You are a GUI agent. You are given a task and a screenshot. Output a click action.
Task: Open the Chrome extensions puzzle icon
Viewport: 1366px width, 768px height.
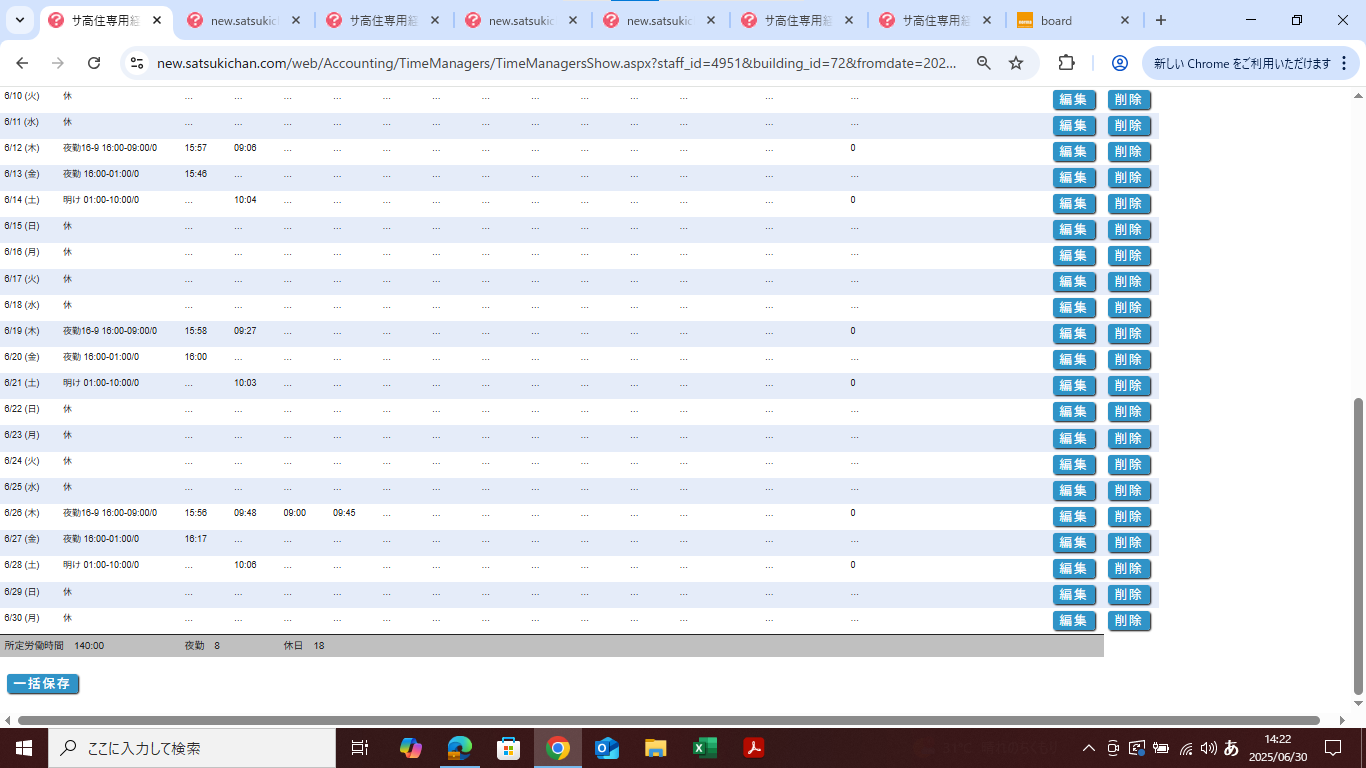pyautogui.click(x=1066, y=63)
